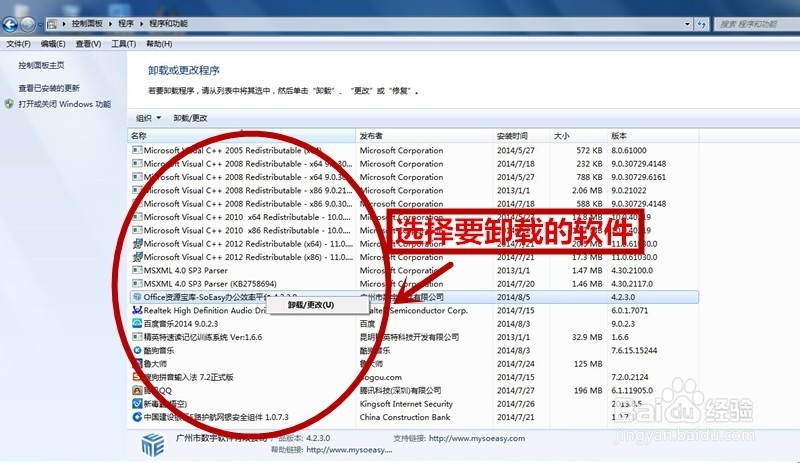
Task: Click the Back navigation arrow button
Action: (10, 24)
